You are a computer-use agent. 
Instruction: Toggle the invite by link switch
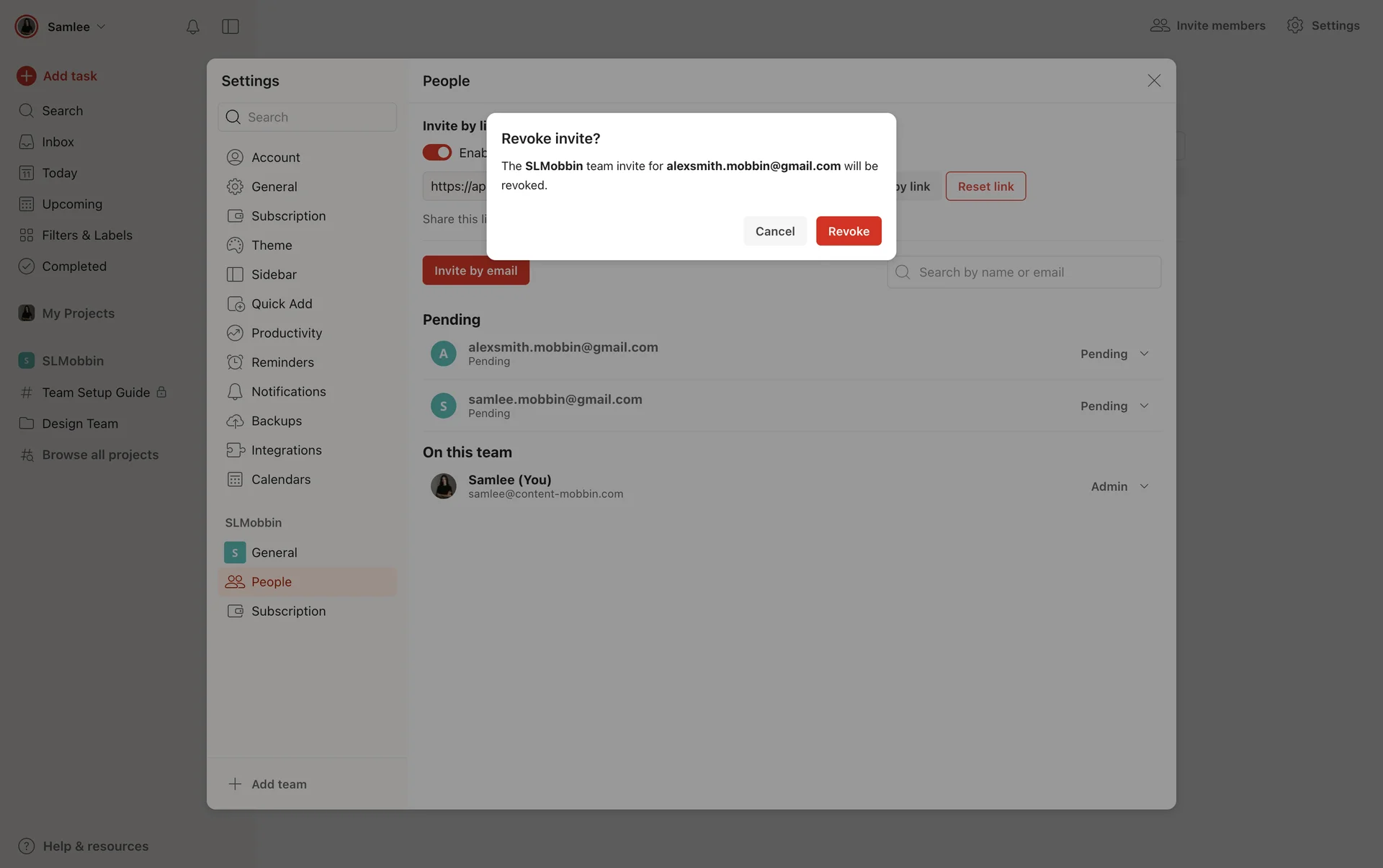point(437,153)
